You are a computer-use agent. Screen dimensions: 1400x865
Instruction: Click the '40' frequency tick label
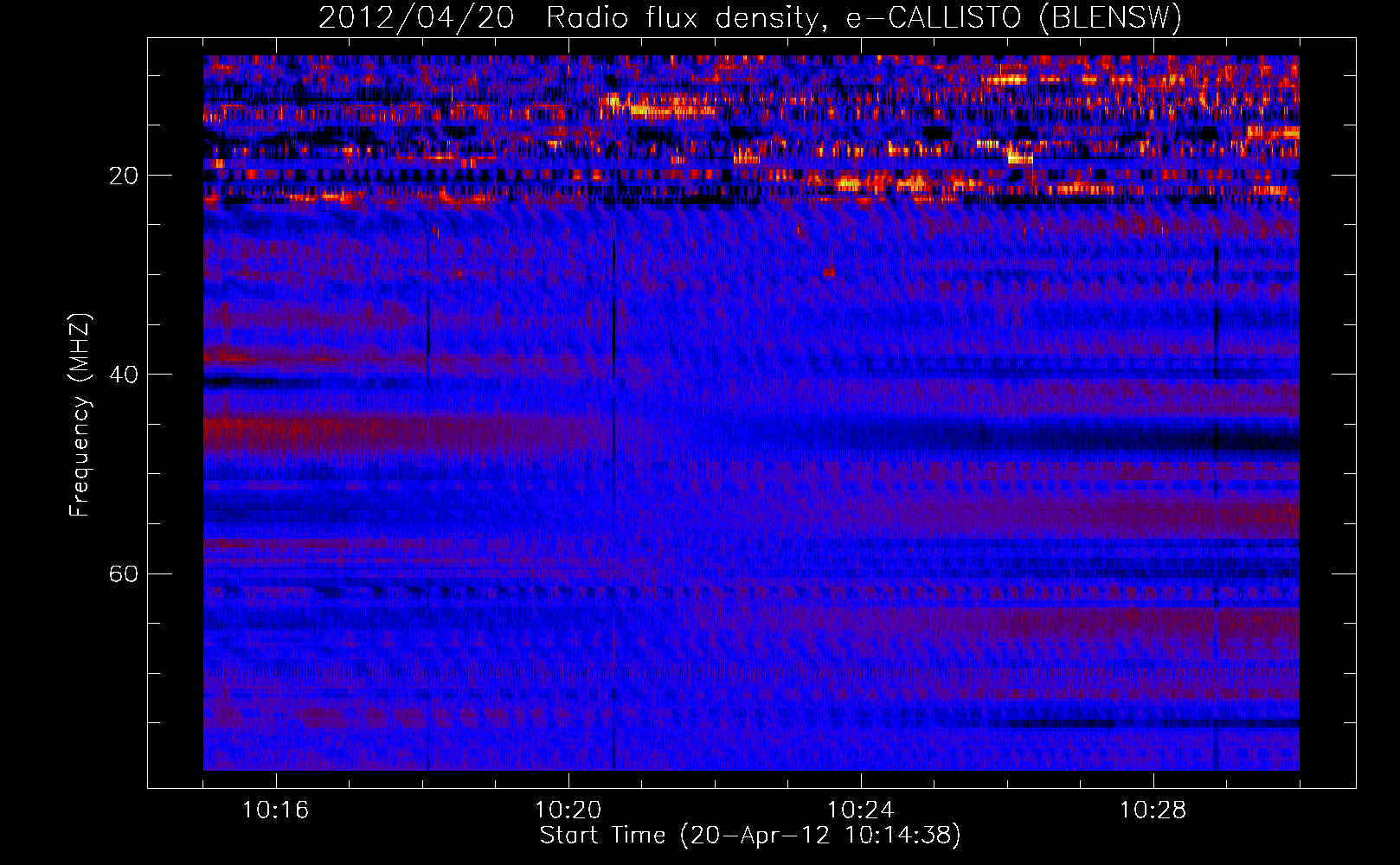pos(123,375)
